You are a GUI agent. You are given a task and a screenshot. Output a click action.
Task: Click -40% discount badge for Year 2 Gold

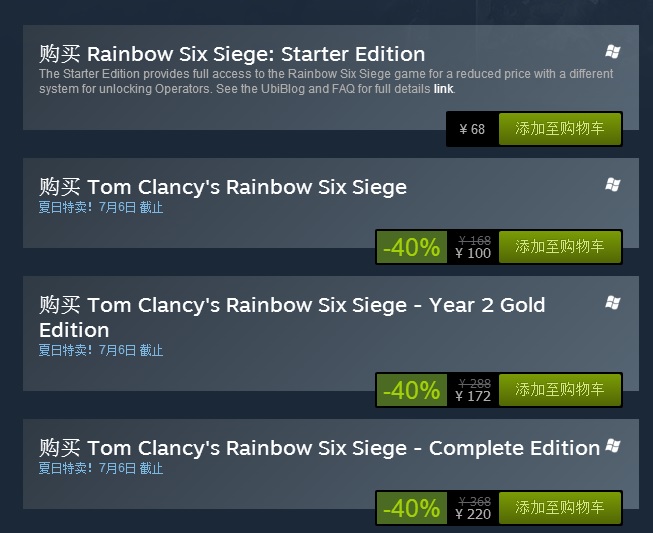[x=411, y=390]
